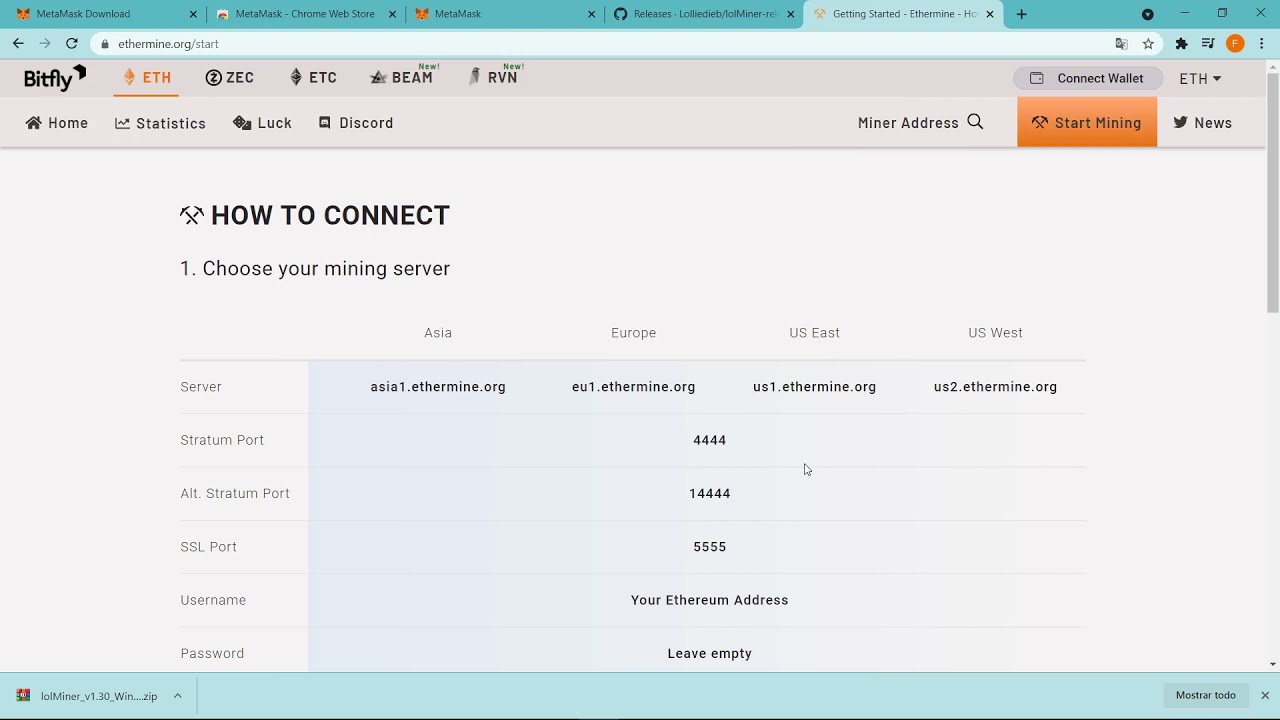This screenshot has height=720, width=1280.
Task: Click eu1.ethermine.org server address
Action: pos(633,387)
